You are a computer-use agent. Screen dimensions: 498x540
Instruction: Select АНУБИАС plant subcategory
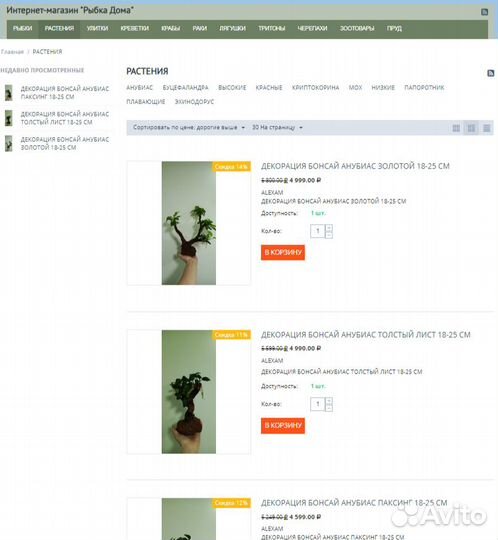tap(139, 87)
